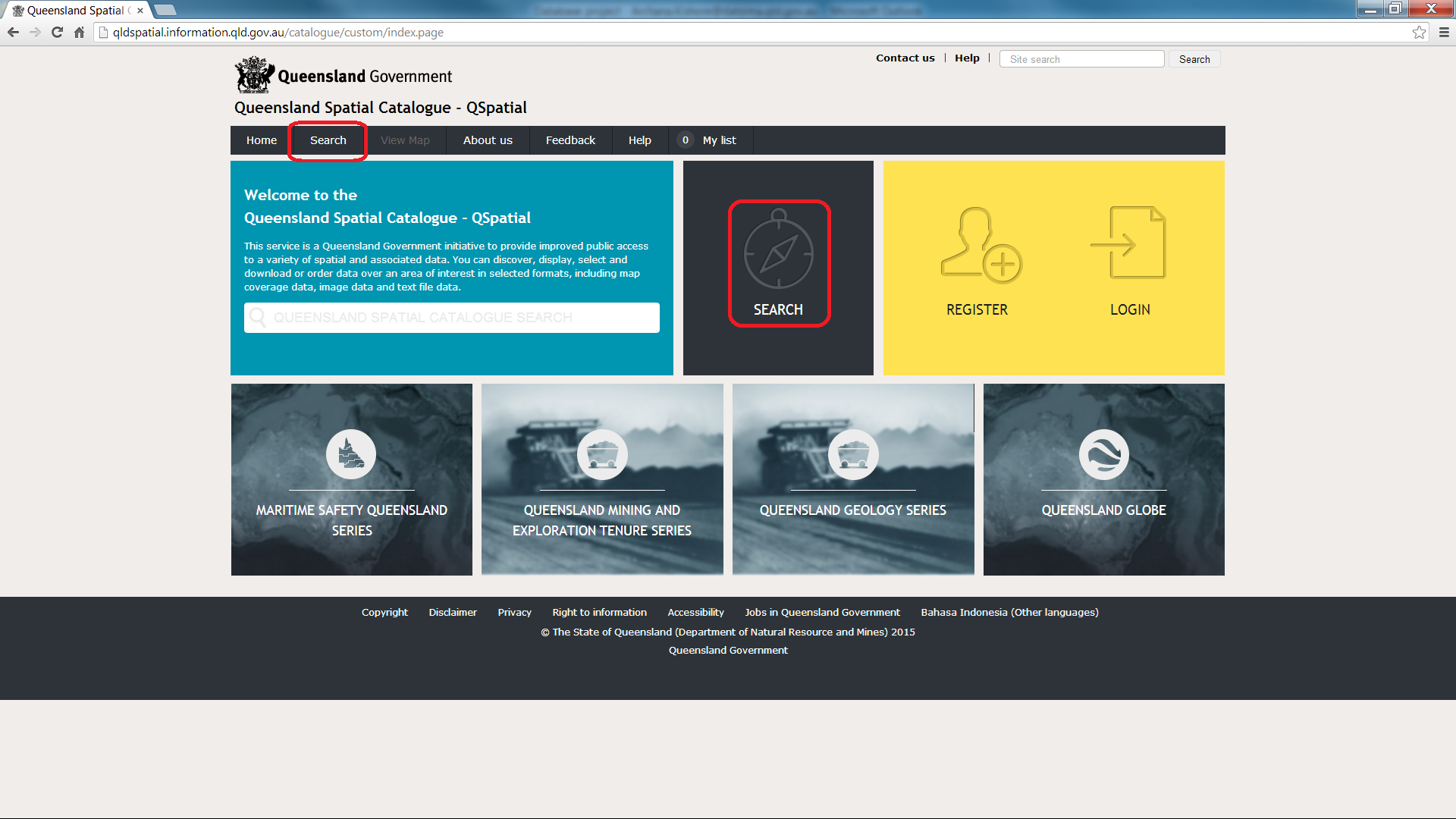Bookmark page with star icon
This screenshot has width=1456, height=819.
click(x=1419, y=32)
